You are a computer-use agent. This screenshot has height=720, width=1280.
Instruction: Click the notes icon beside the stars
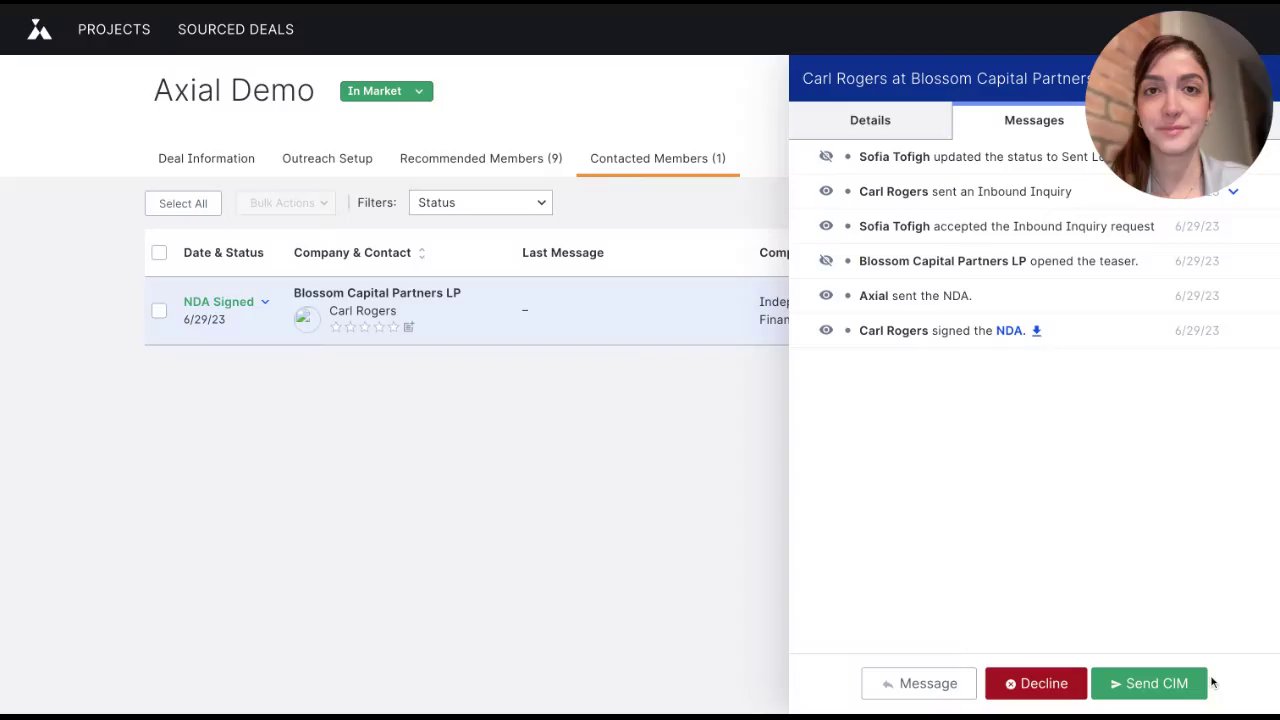tap(409, 327)
